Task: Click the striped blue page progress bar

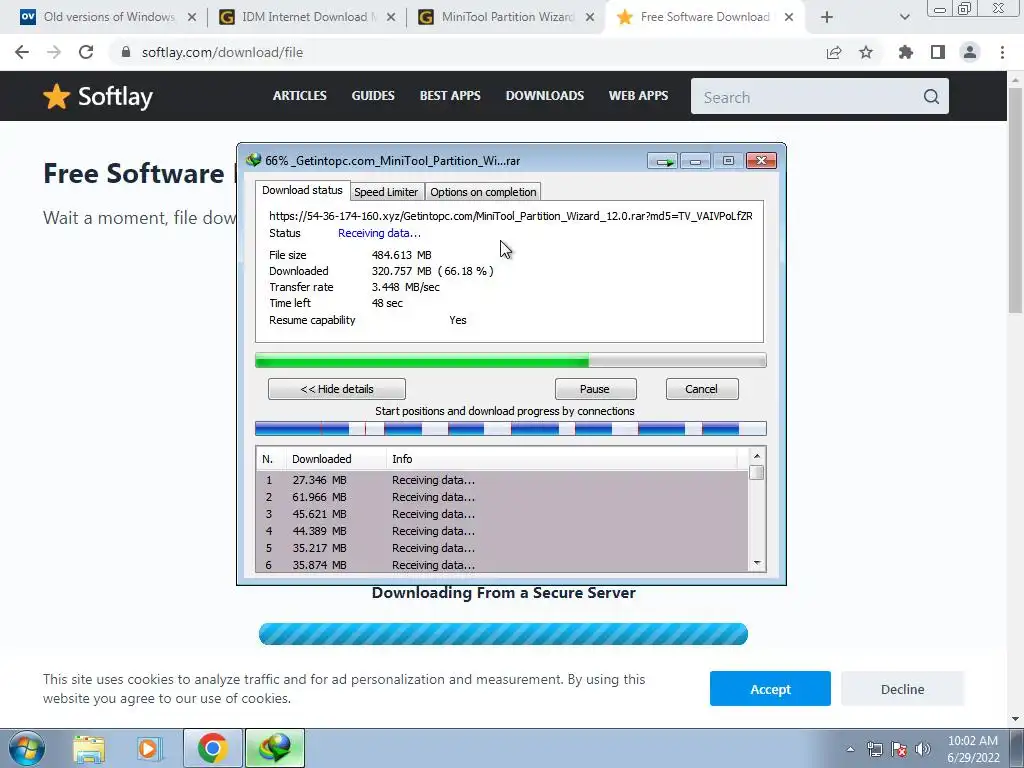Action: click(503, 634)
